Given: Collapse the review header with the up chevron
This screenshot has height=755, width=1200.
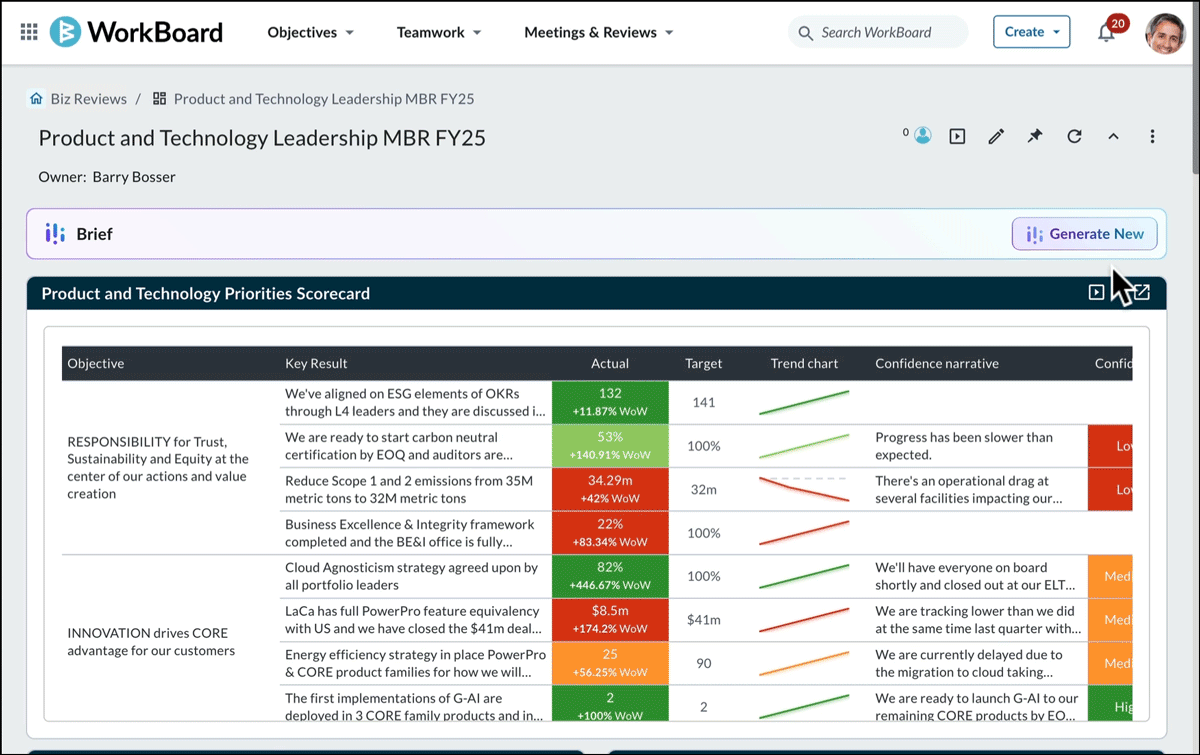Looking at the screenshot, I should click(x=1113, y=136).
